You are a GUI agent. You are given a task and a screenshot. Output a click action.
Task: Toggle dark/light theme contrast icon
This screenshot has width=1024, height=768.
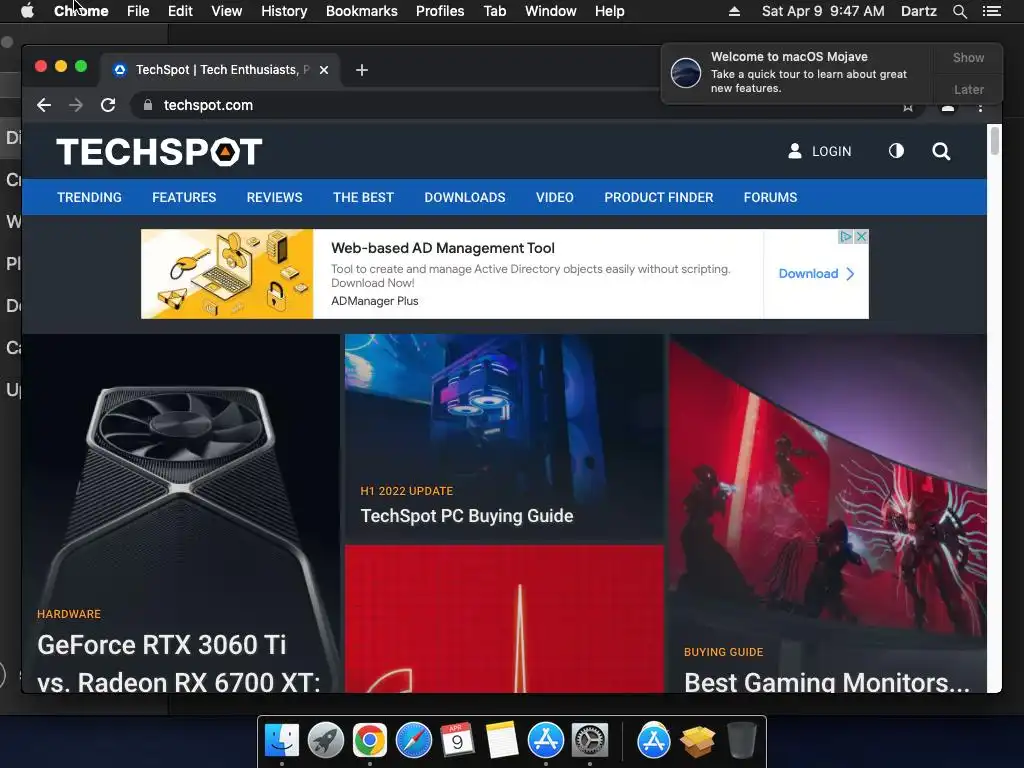[x=896, y=152]
